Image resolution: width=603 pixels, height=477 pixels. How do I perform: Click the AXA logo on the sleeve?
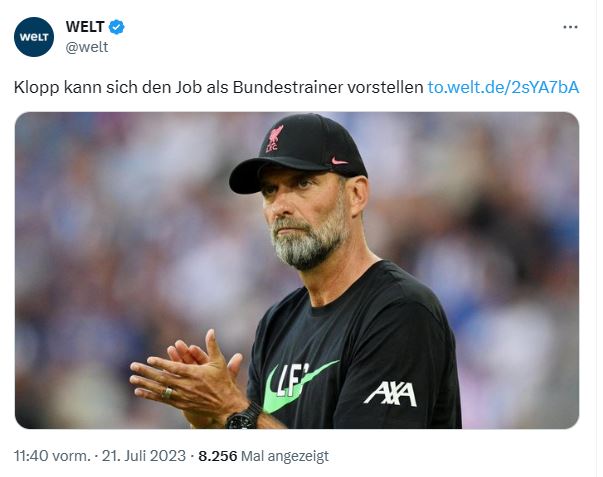(x=390, y=394)
